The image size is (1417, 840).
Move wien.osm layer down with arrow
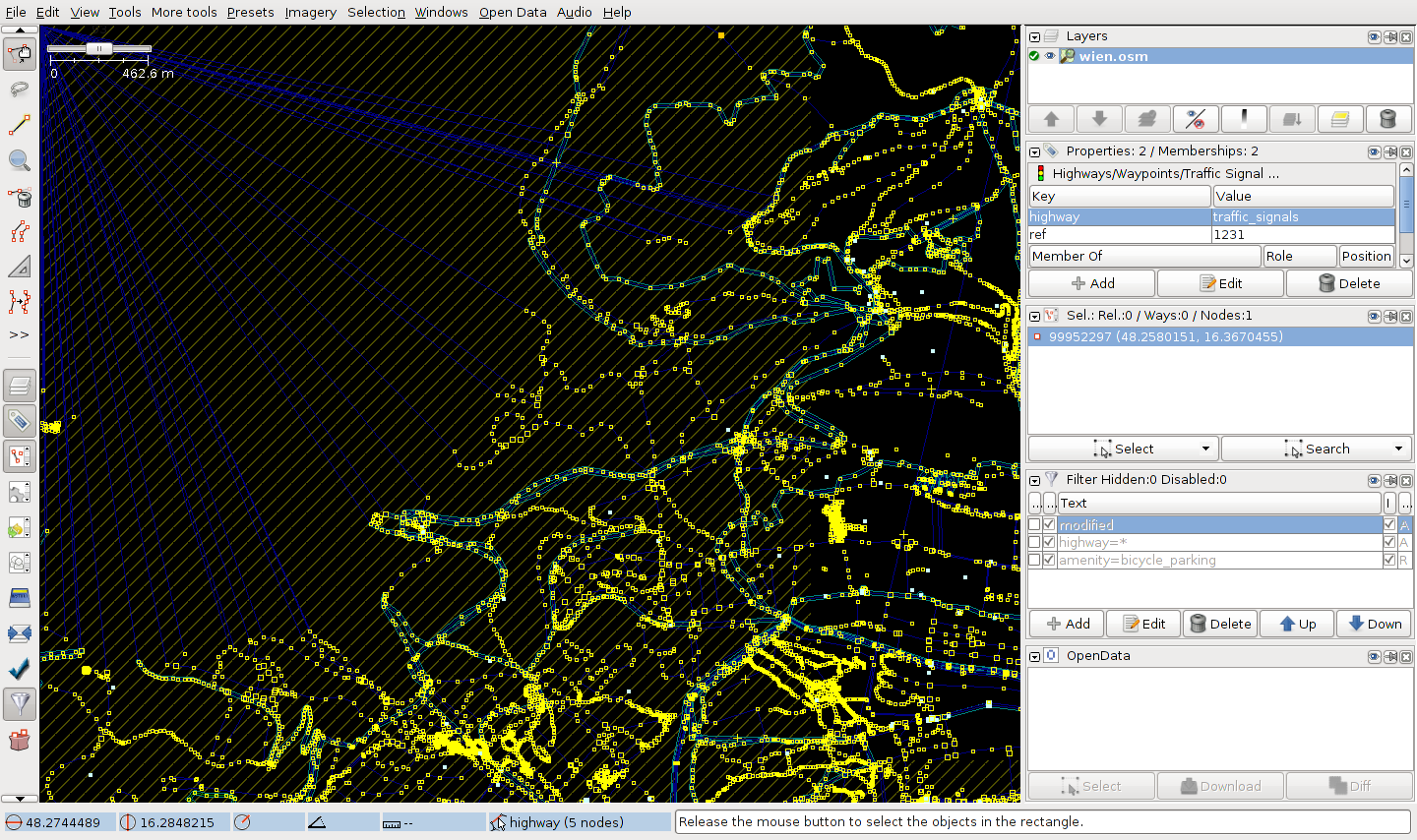1099,119
